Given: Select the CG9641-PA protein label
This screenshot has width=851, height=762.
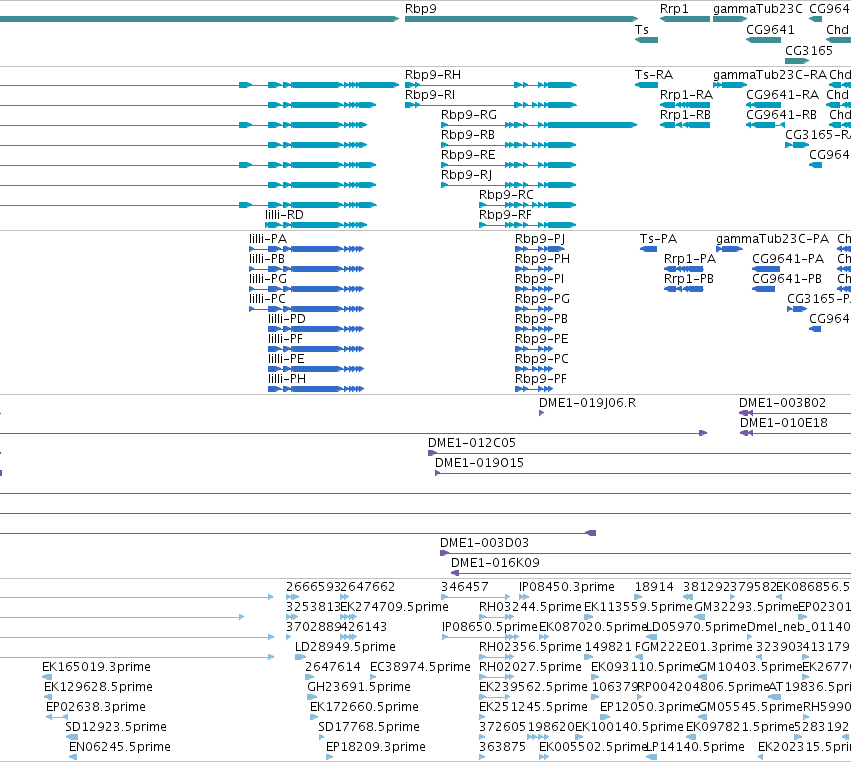Looking at the screenshot, I should coord(788,259).
